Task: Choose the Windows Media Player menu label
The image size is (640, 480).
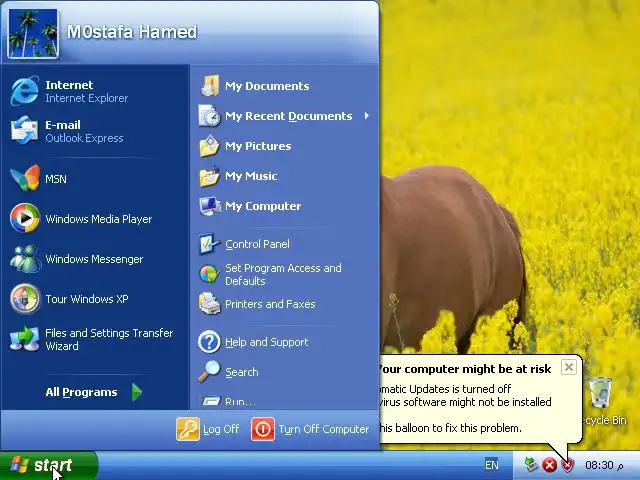Action: tap(99, 219)
